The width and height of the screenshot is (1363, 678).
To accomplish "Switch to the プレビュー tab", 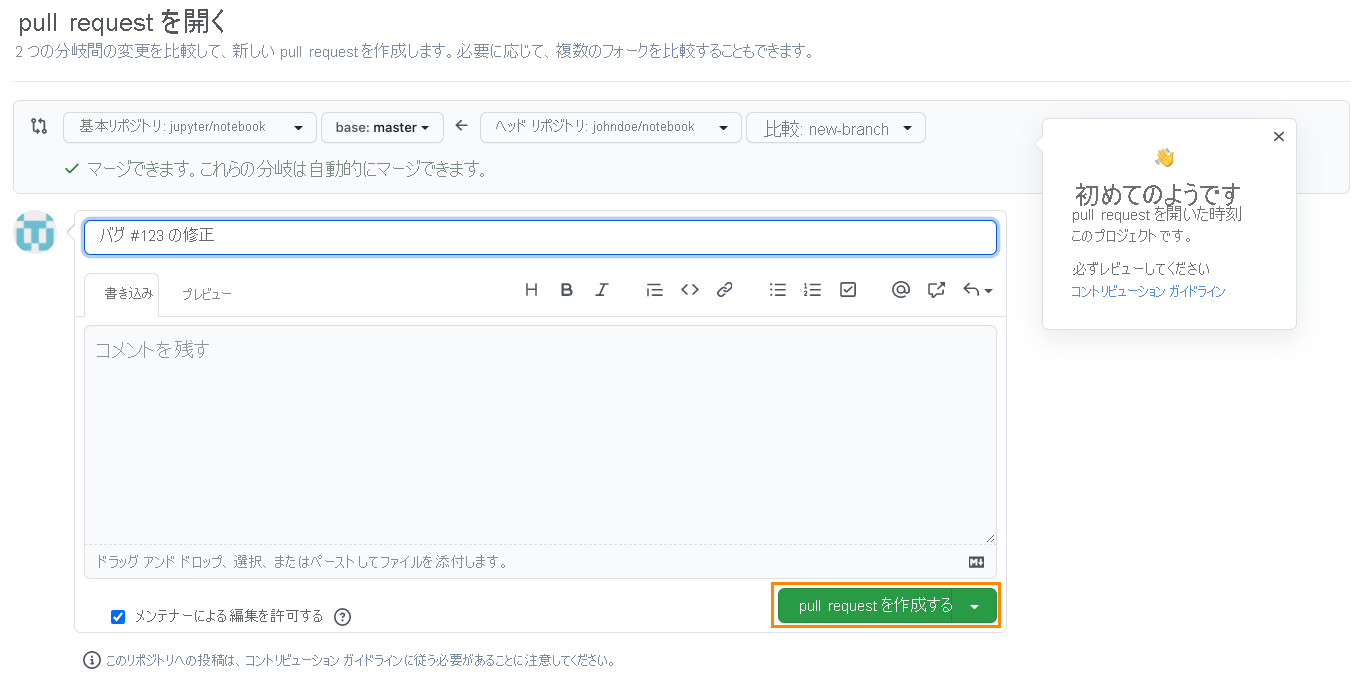I will click(x=206, y=294).
